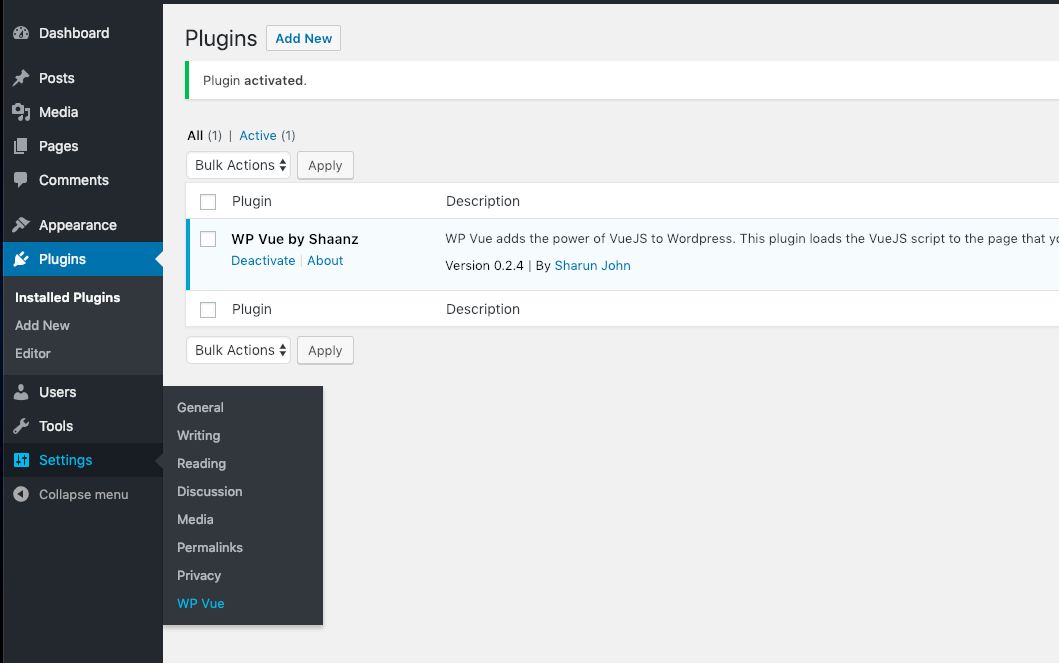
Task: Click the Settings sliders icon
Action: tap(21, 460)
